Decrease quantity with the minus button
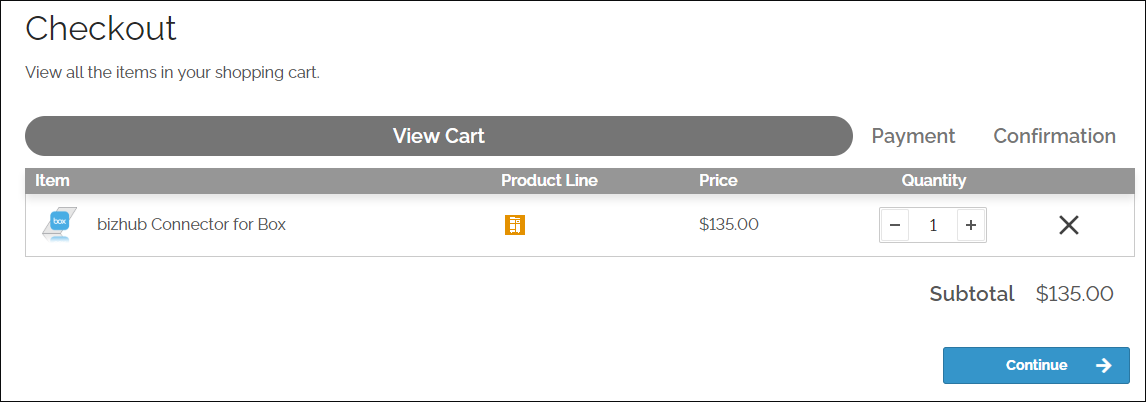The height and width of the screenshot is (402, 1146). [895, 225]
